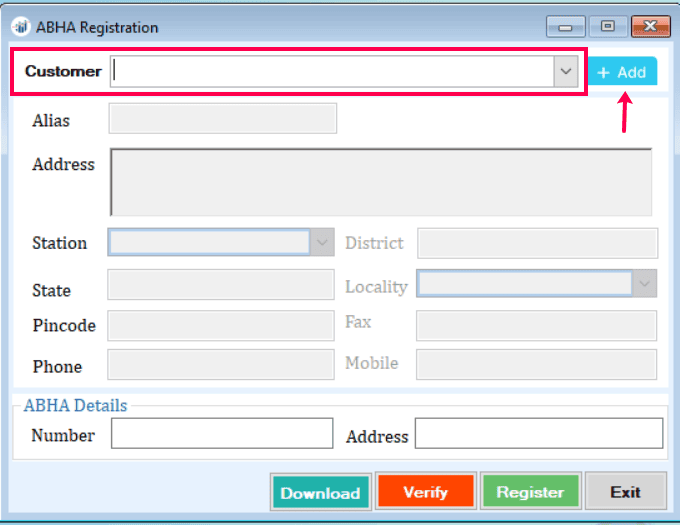
Task: Maximize the ABHA Registration window
Action: (608, 27)
